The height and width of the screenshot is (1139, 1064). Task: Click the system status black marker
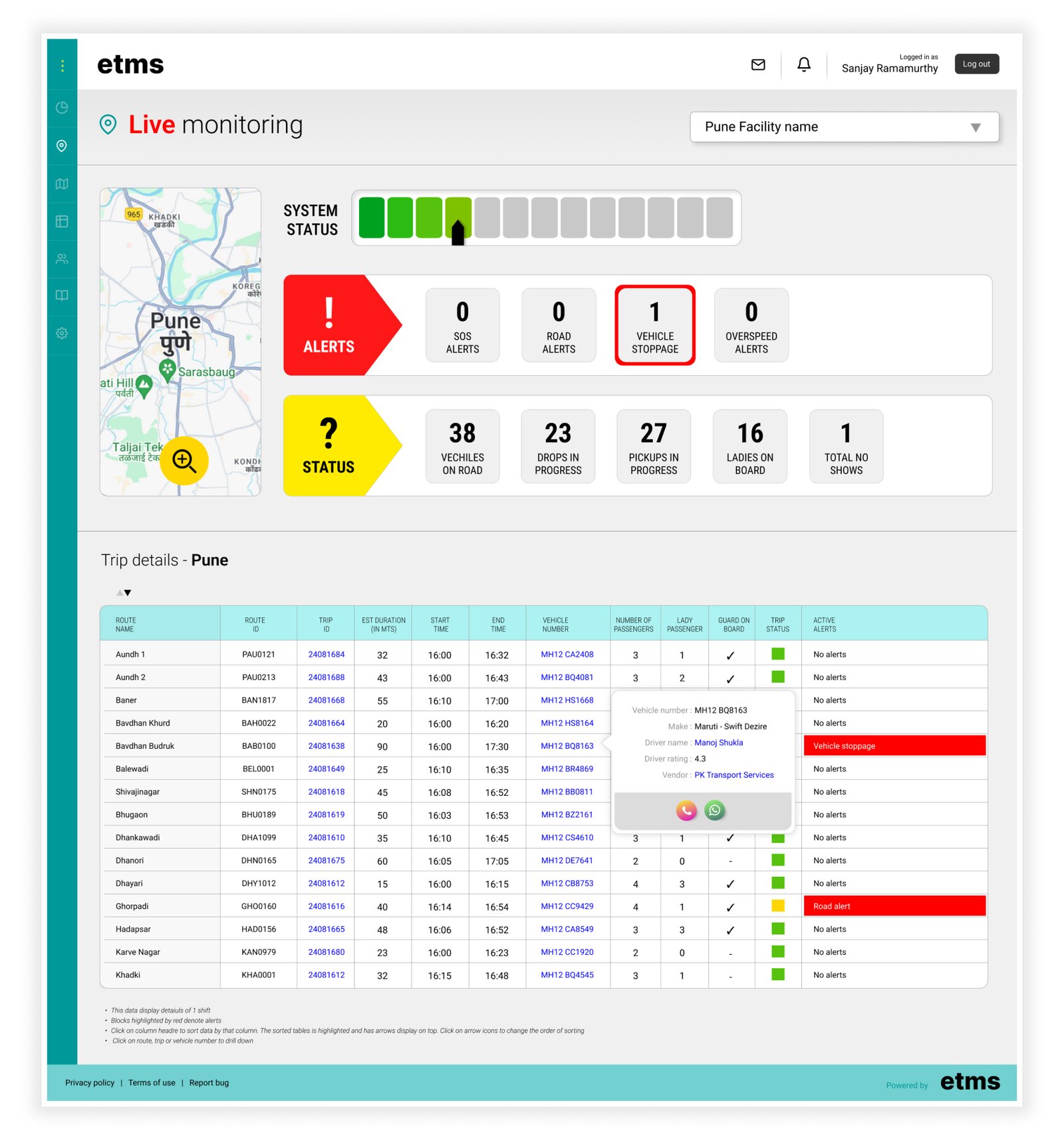(458, 233)
